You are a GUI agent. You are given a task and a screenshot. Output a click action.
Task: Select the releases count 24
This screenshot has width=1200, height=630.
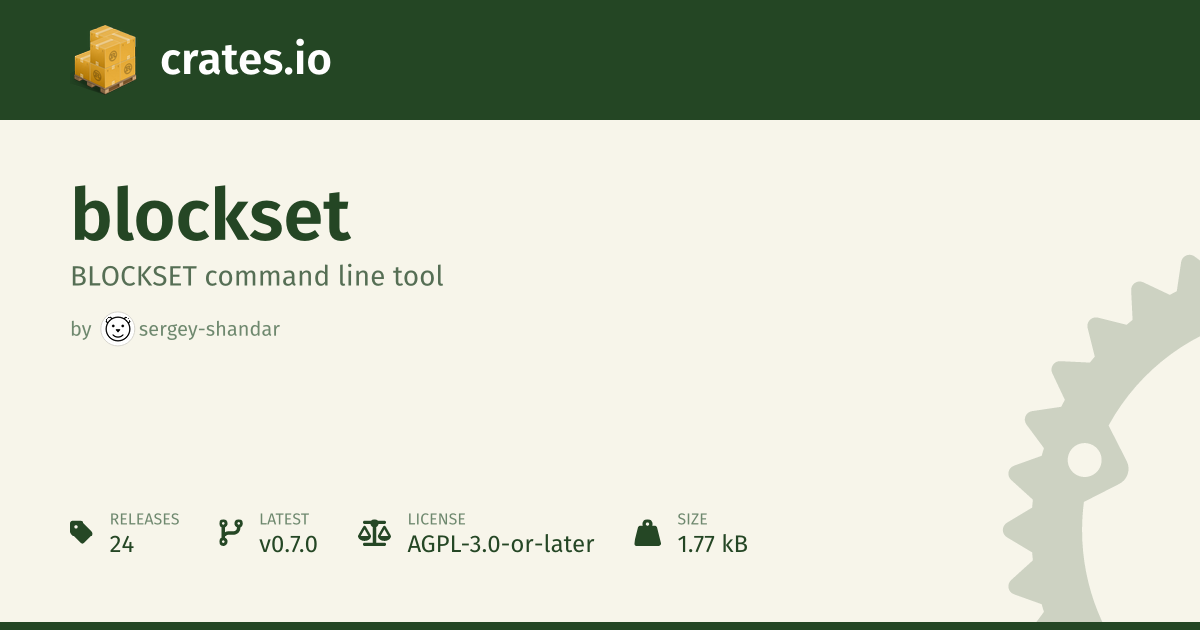pyautogui.click(x=122, y=544)
